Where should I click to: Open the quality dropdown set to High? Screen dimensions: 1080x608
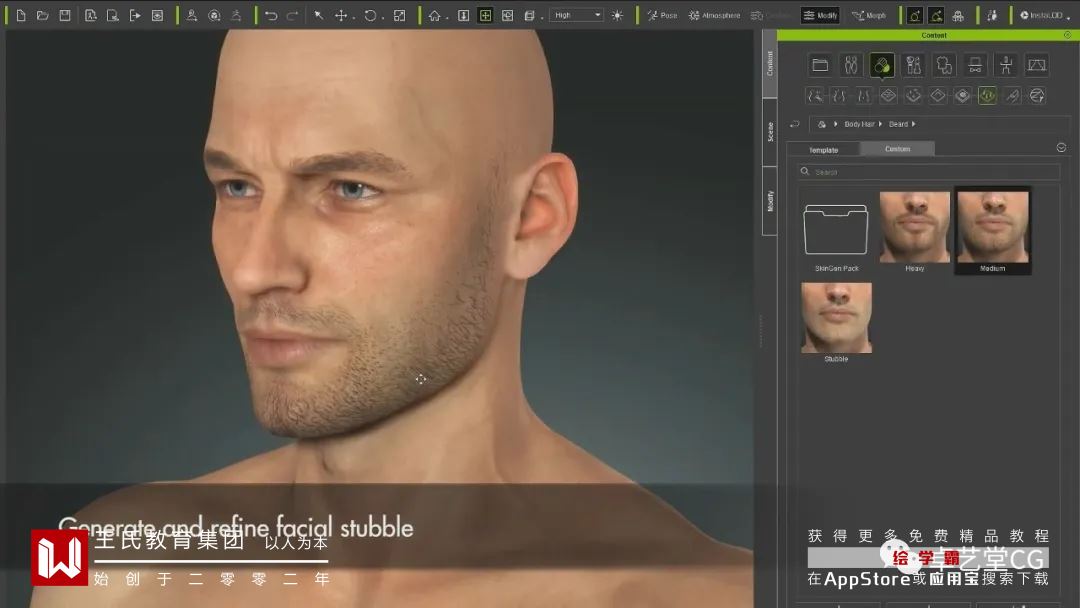(x=577, y=15)
